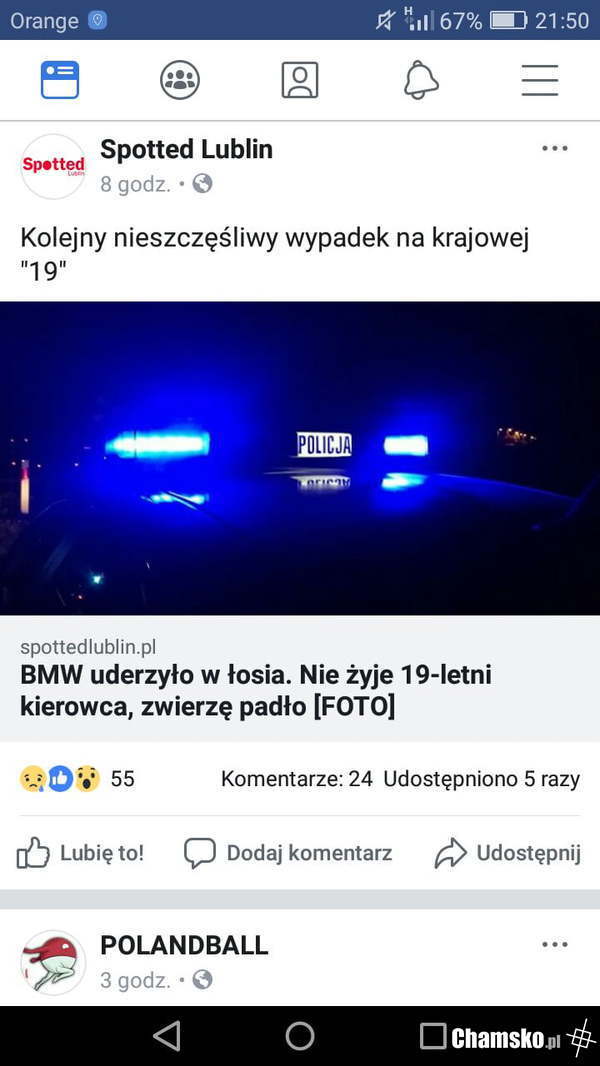Viewport: 600px width, 1066px height.
Task: Tap Dodaj komentarz button
Action: 287,853
